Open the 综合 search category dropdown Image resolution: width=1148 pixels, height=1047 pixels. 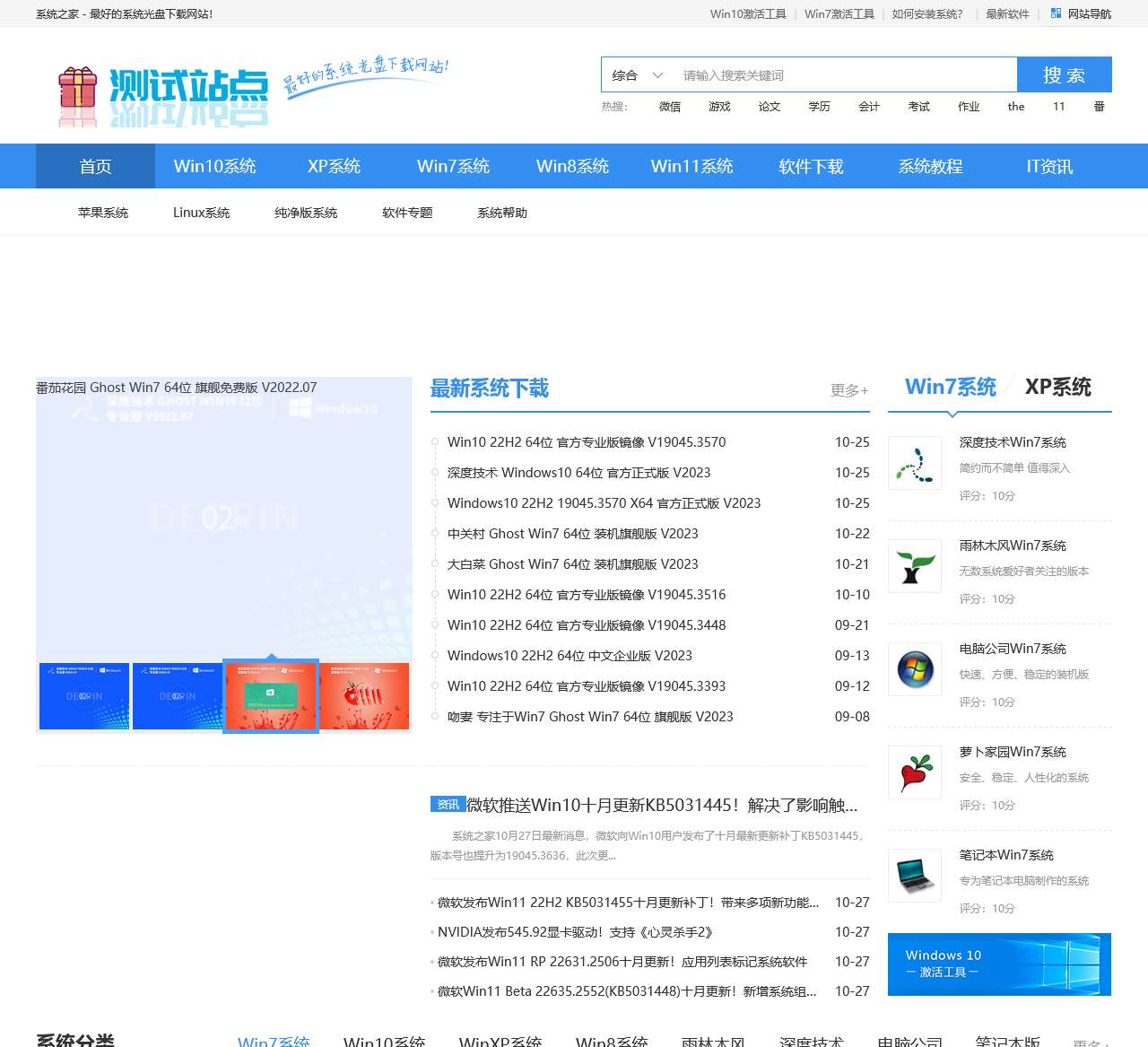637,75
